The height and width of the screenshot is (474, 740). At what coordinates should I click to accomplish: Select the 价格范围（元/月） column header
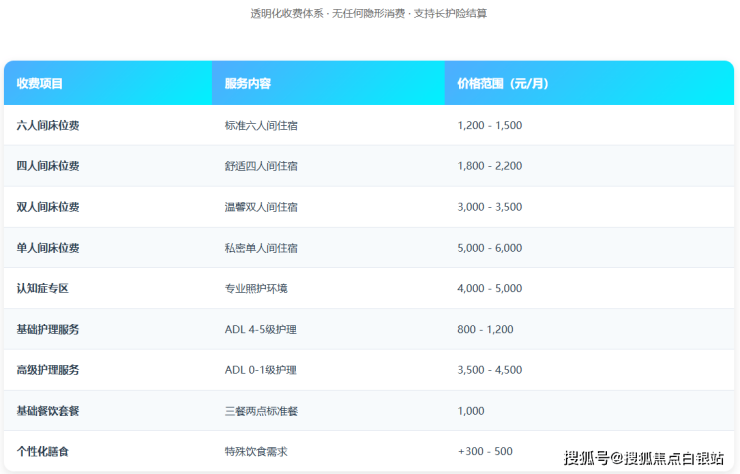point(503,84)
